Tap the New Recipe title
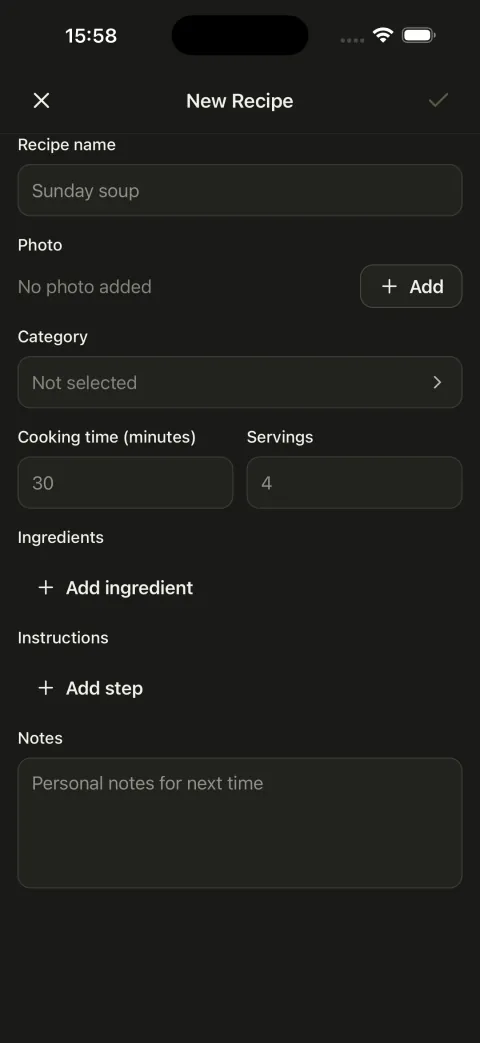This screenshot has height=1043, width=480. pyautogui.click(x=239, y=100)
